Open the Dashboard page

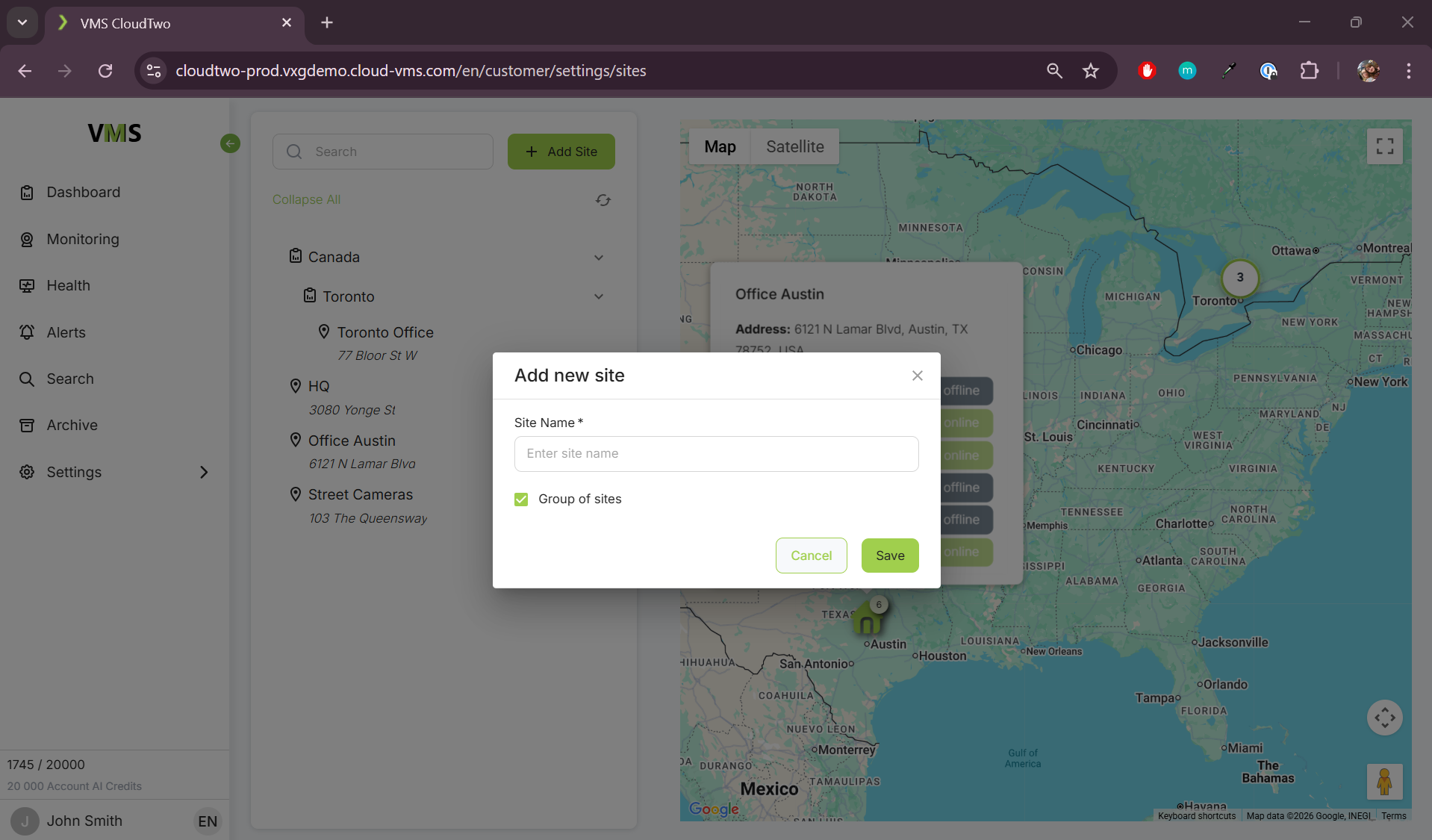pyautogui.click(x=83, y=193)
